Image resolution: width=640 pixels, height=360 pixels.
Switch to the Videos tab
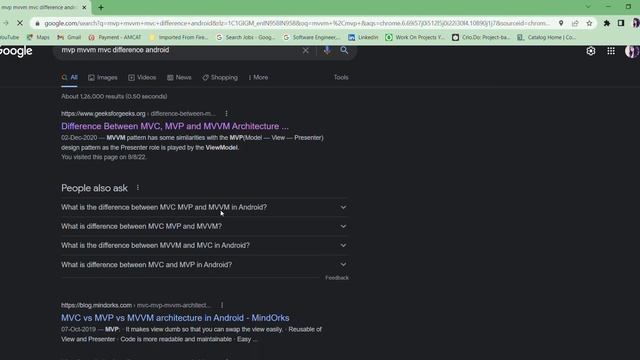(x=142, y=77)
